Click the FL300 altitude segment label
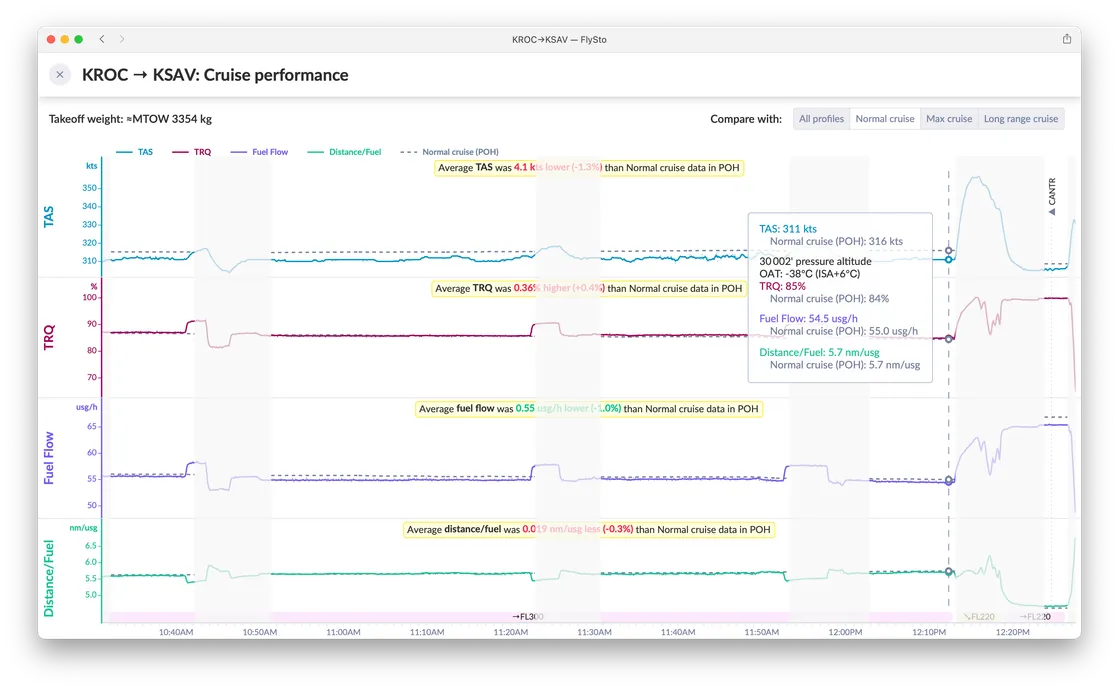Viewport: 1120px width, 690px height. point(528,616)
